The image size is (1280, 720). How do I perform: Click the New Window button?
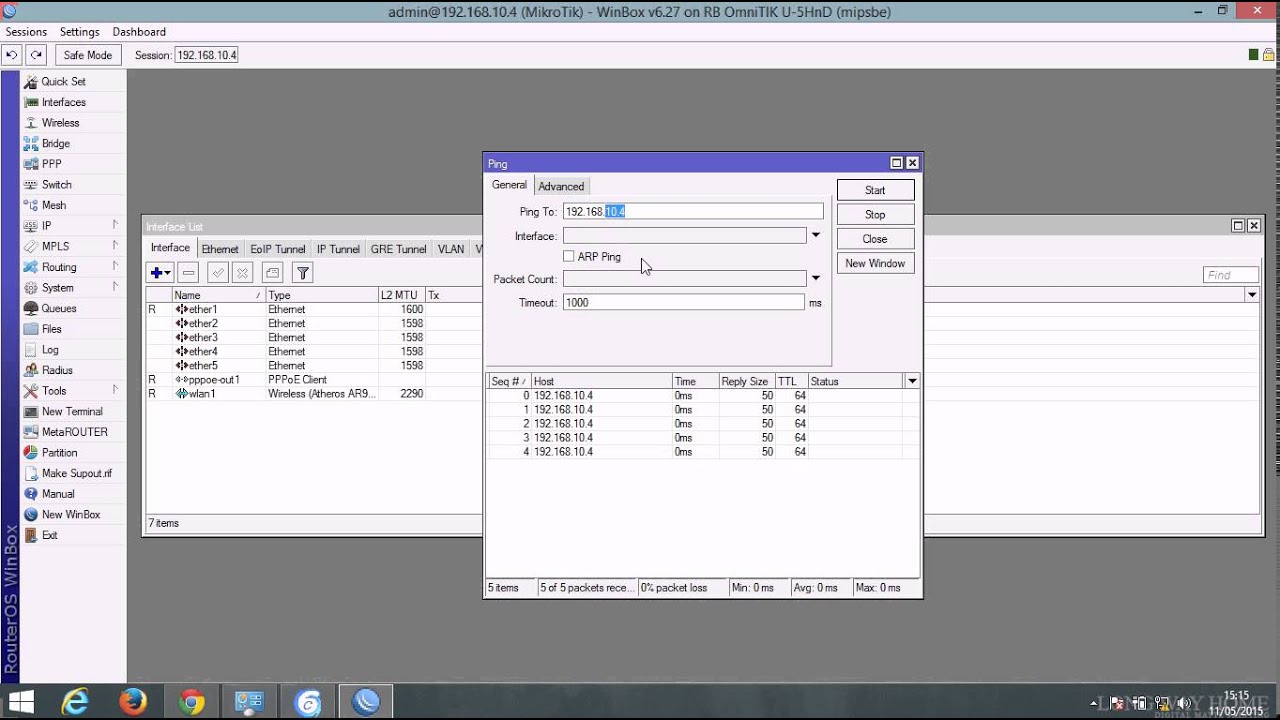[x=875, y=263]
